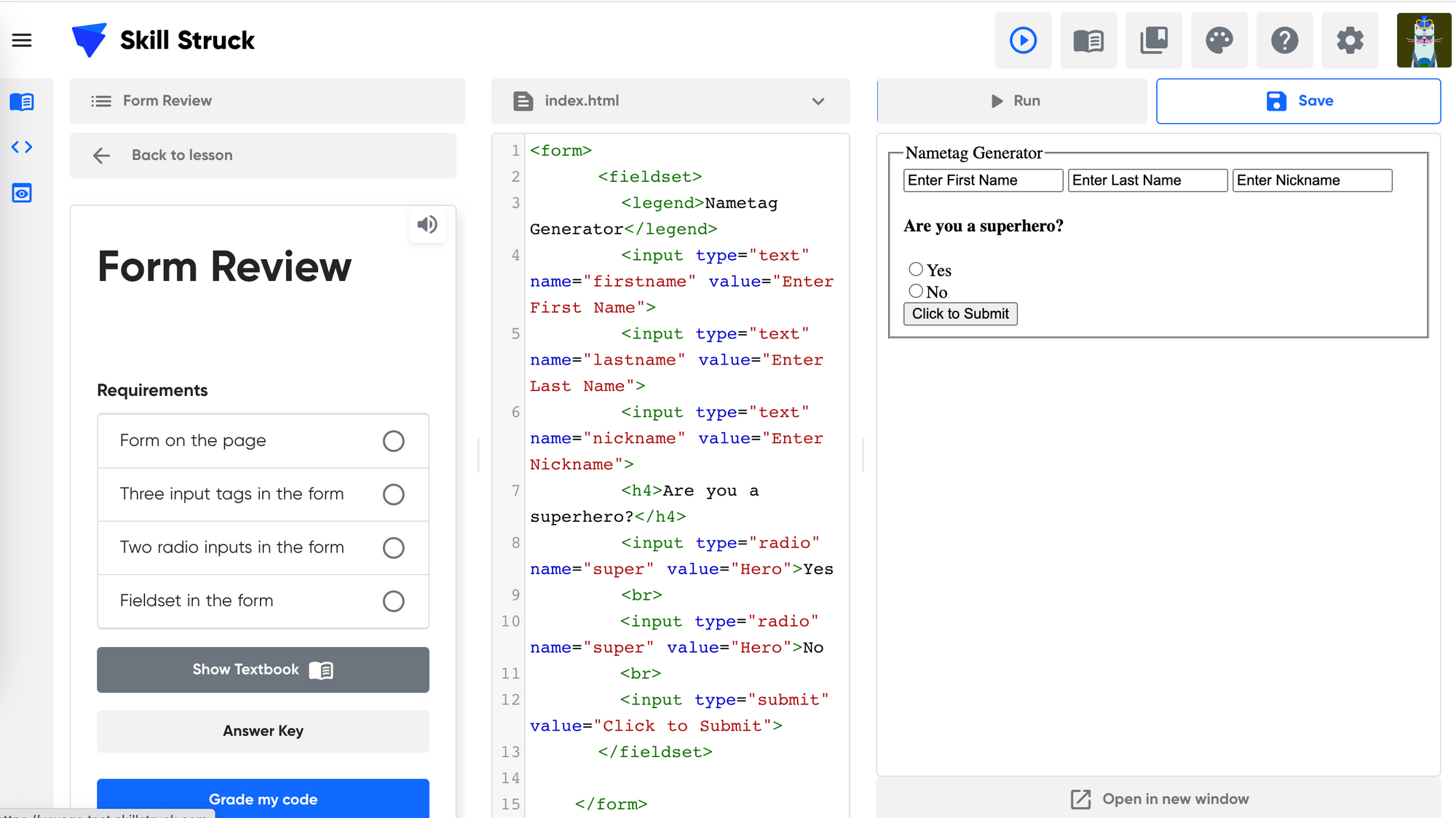
Task: Click the 'Form on the page' requirement circle
Action: 393,441
